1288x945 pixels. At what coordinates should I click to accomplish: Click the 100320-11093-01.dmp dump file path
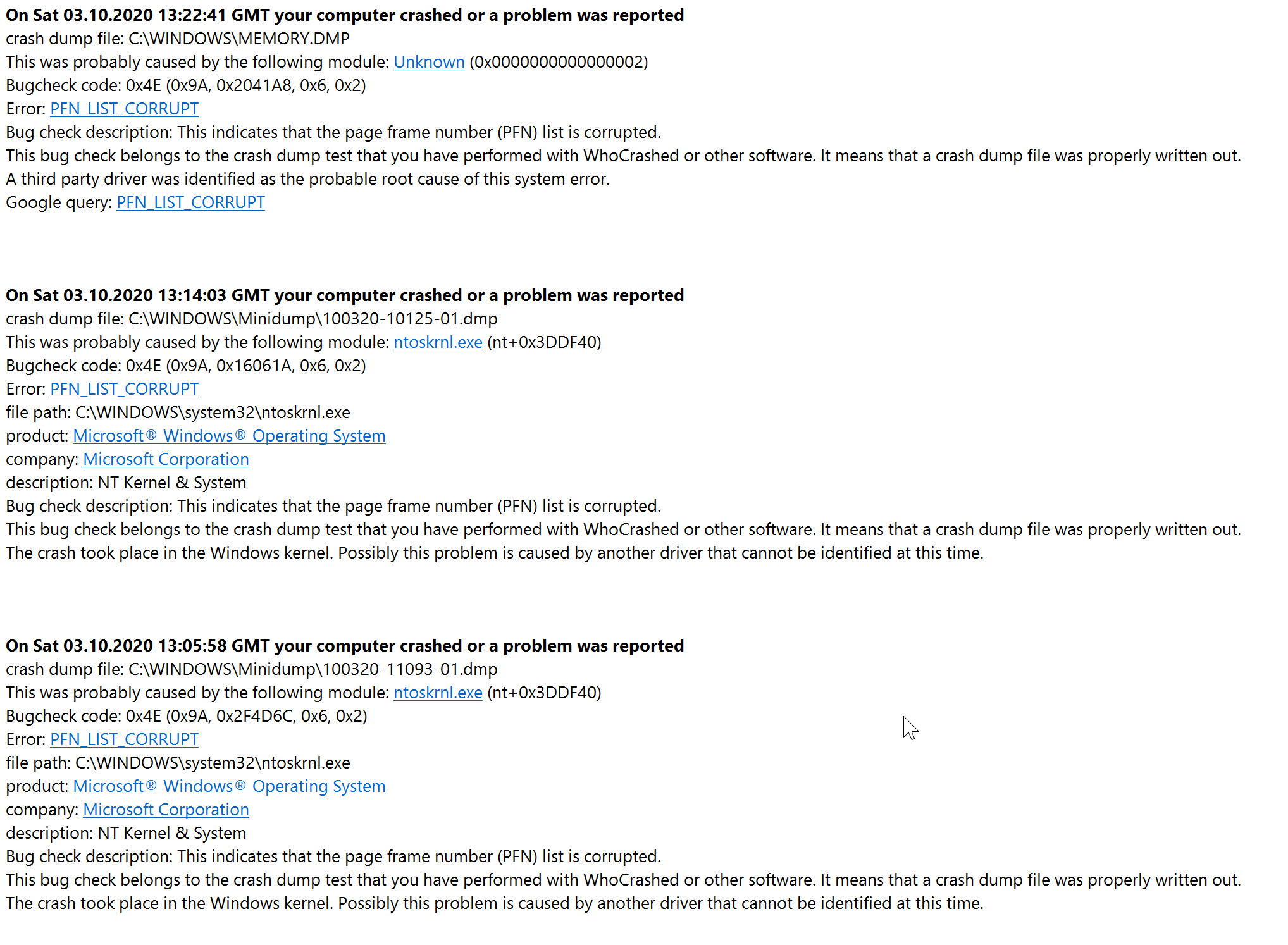pyautogui.click(x=313, y=669)
